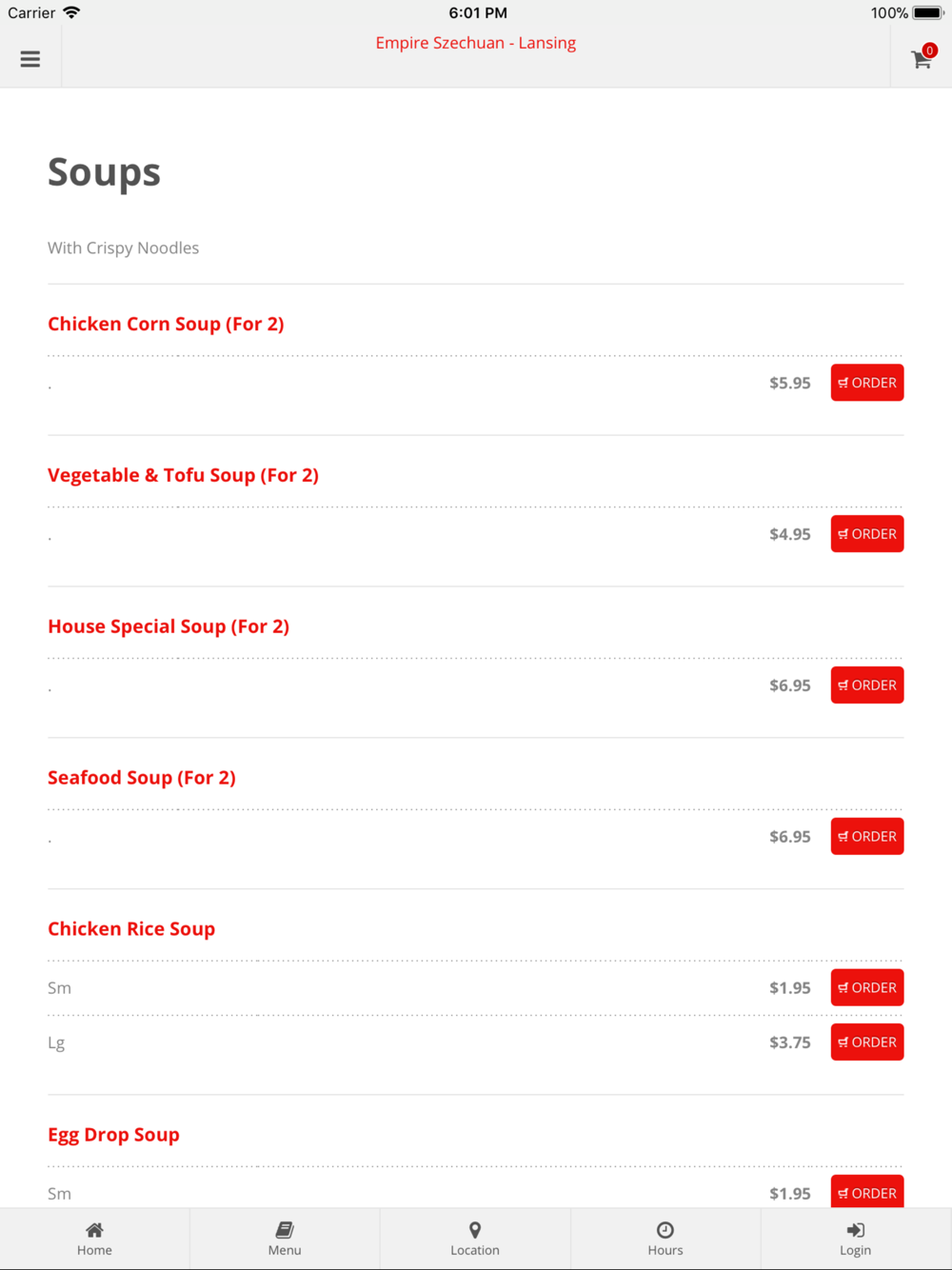The image size is (952, 1270).
Task: Open the shopping cart icon
Action: 922,59
